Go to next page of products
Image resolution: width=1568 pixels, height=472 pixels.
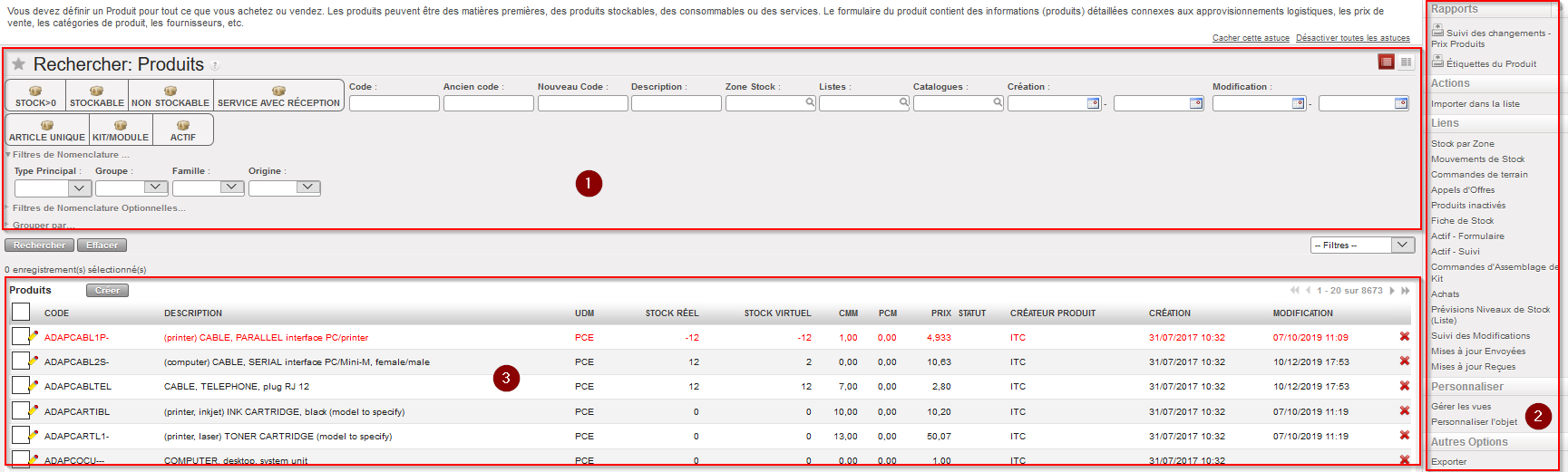pyautogui.click(x=1392, y=291)
